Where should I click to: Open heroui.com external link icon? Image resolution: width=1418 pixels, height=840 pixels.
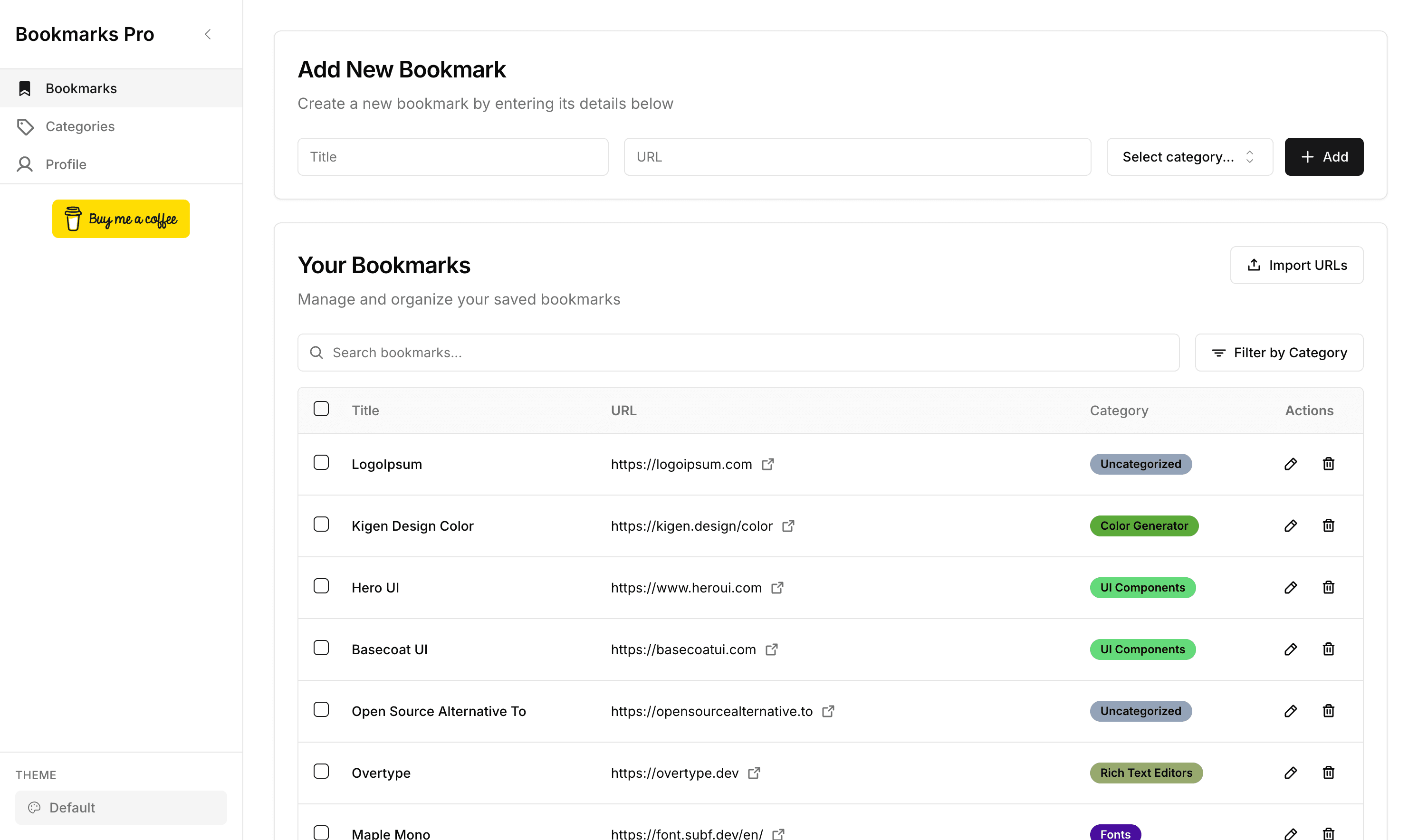tap(777, 588)
